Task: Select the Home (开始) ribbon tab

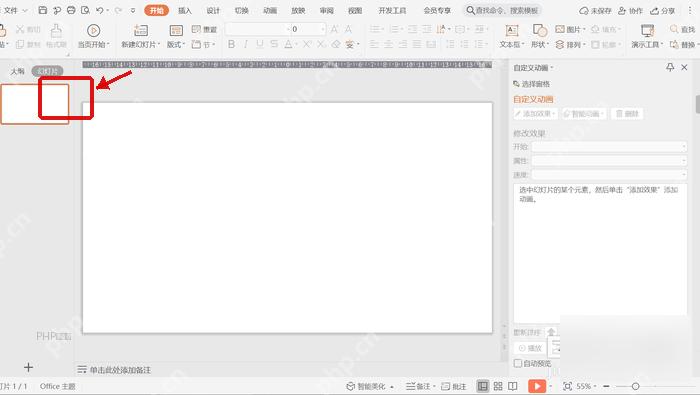Action: (x=156, y=10)
